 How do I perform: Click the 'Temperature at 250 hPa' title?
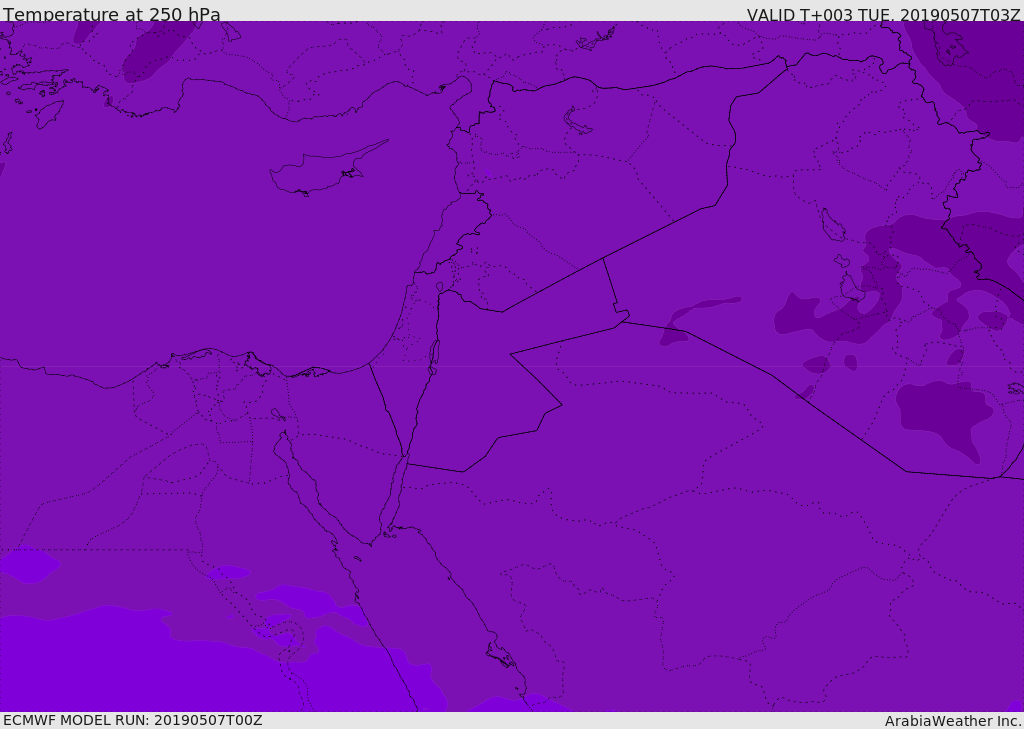click(111, 15)
